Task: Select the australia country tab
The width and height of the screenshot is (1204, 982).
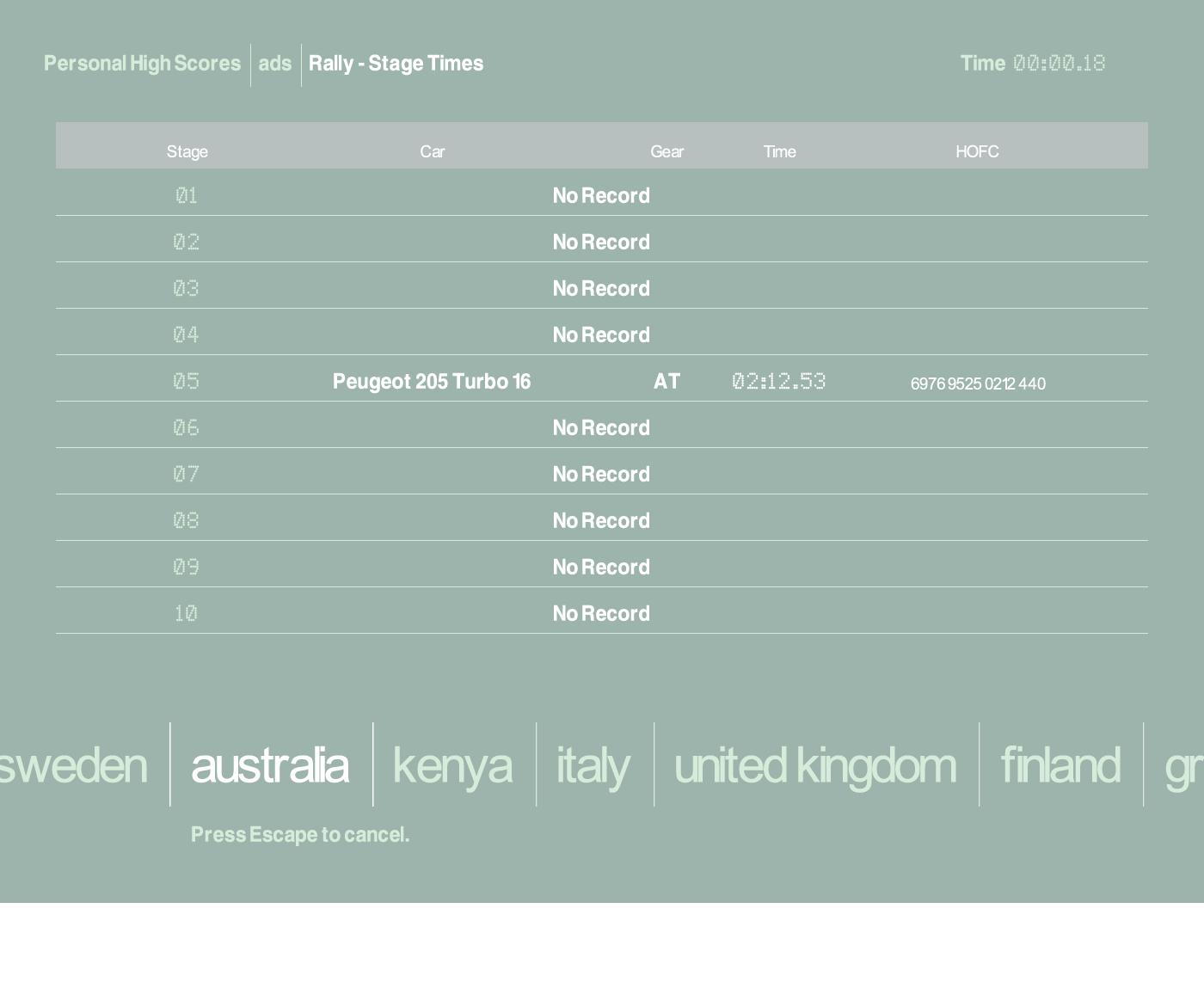Action: click(x=270, y=765)
